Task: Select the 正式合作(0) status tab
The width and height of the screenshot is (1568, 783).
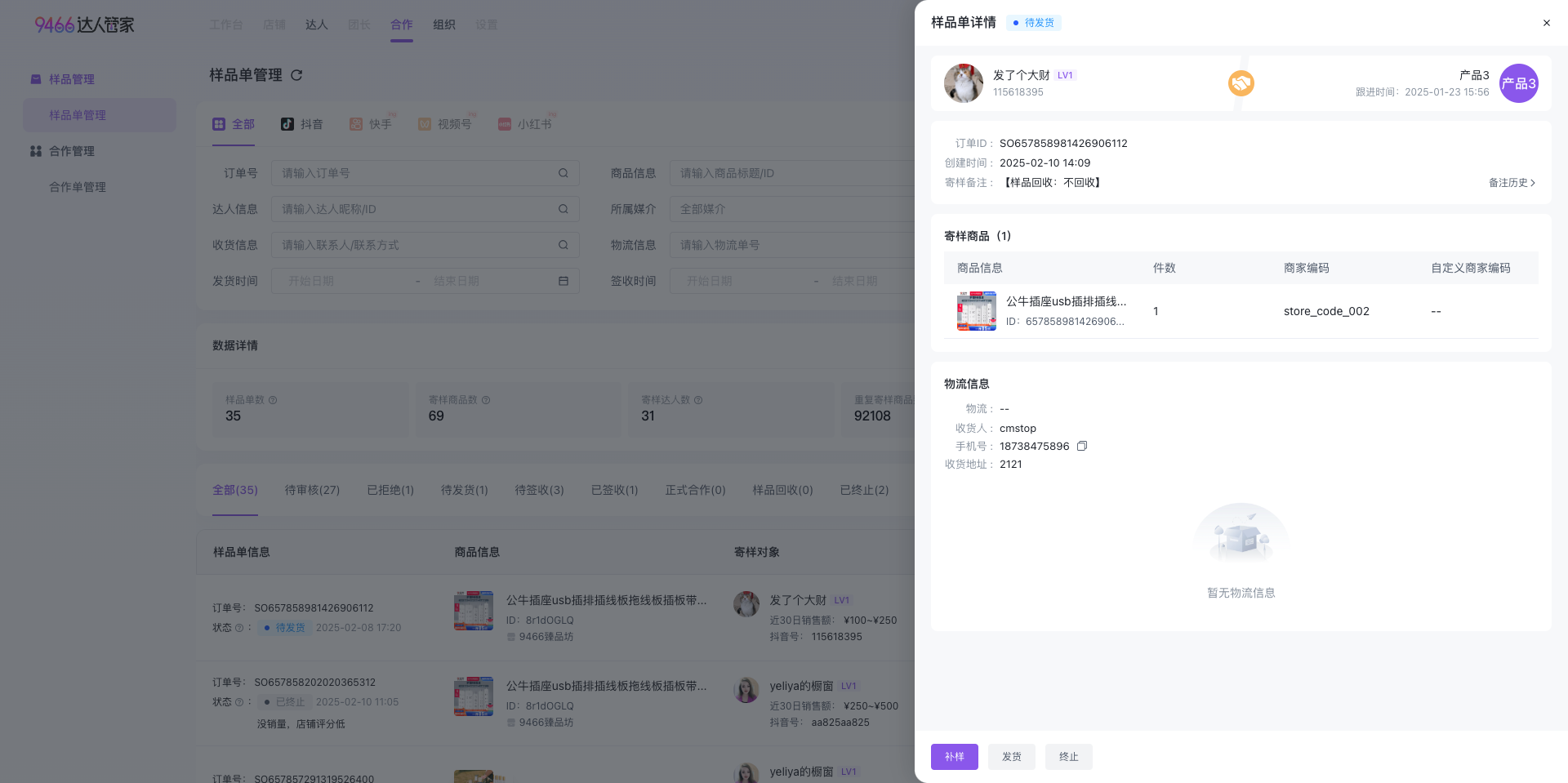Action: 695,490
